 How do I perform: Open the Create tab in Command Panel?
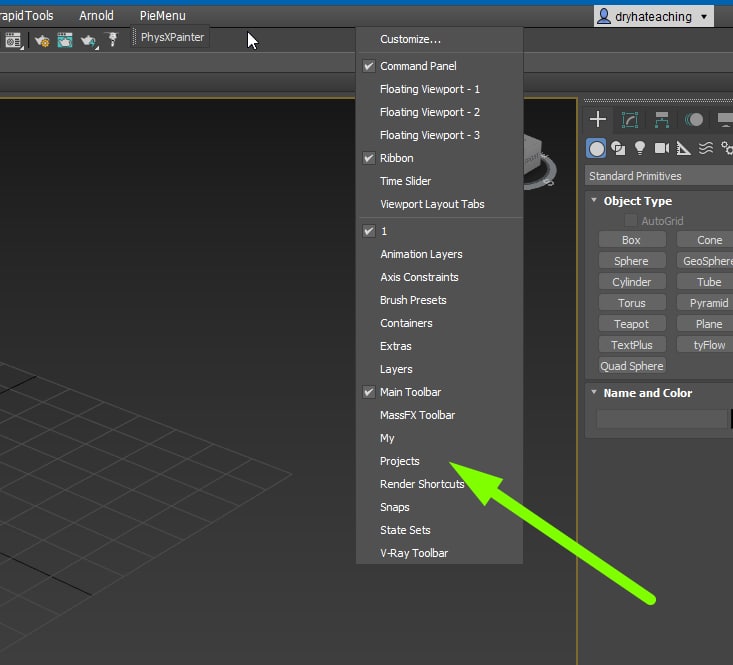598,120
